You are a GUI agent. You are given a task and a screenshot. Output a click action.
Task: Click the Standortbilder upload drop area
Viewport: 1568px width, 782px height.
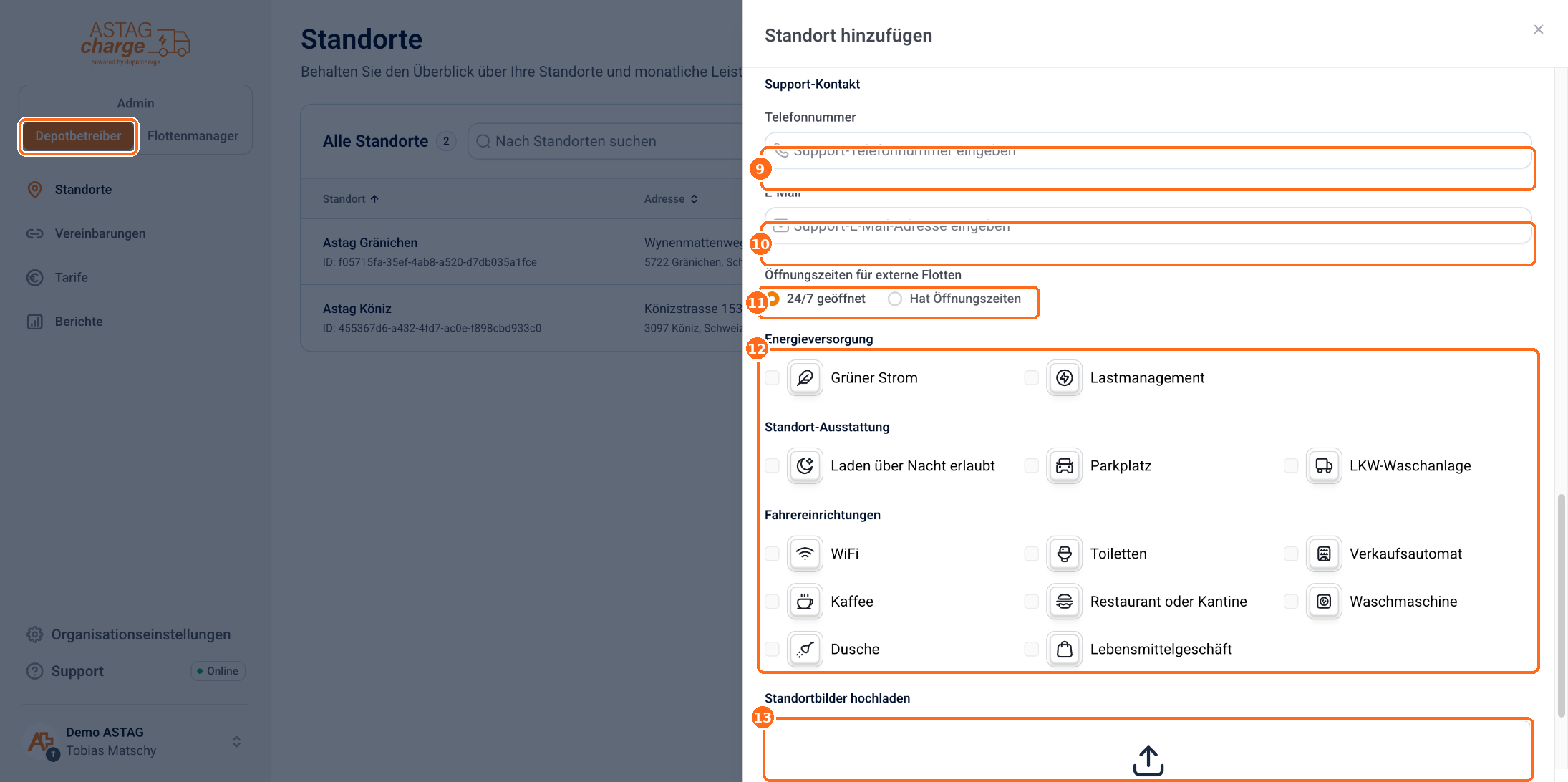click(1148, 749)
